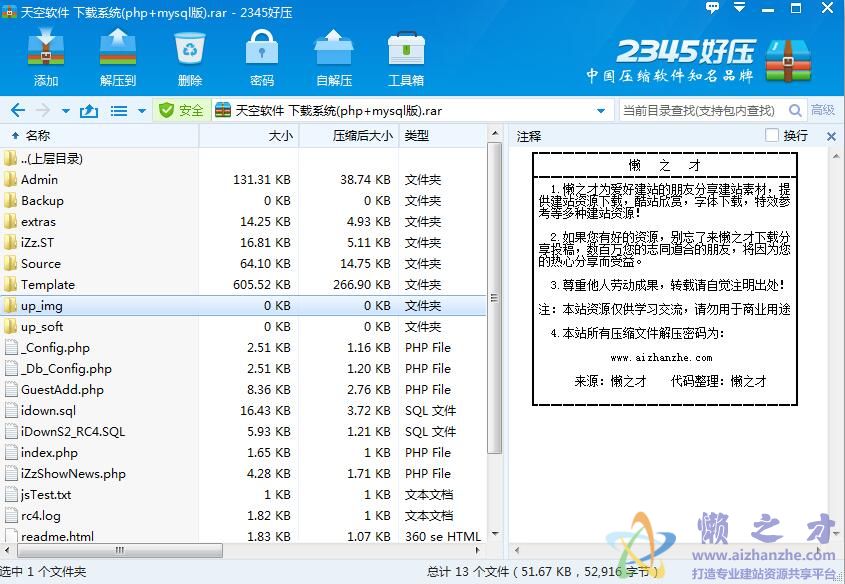
Task: Click the green 安全 security shield badge
Action: (x=181, y=110)
